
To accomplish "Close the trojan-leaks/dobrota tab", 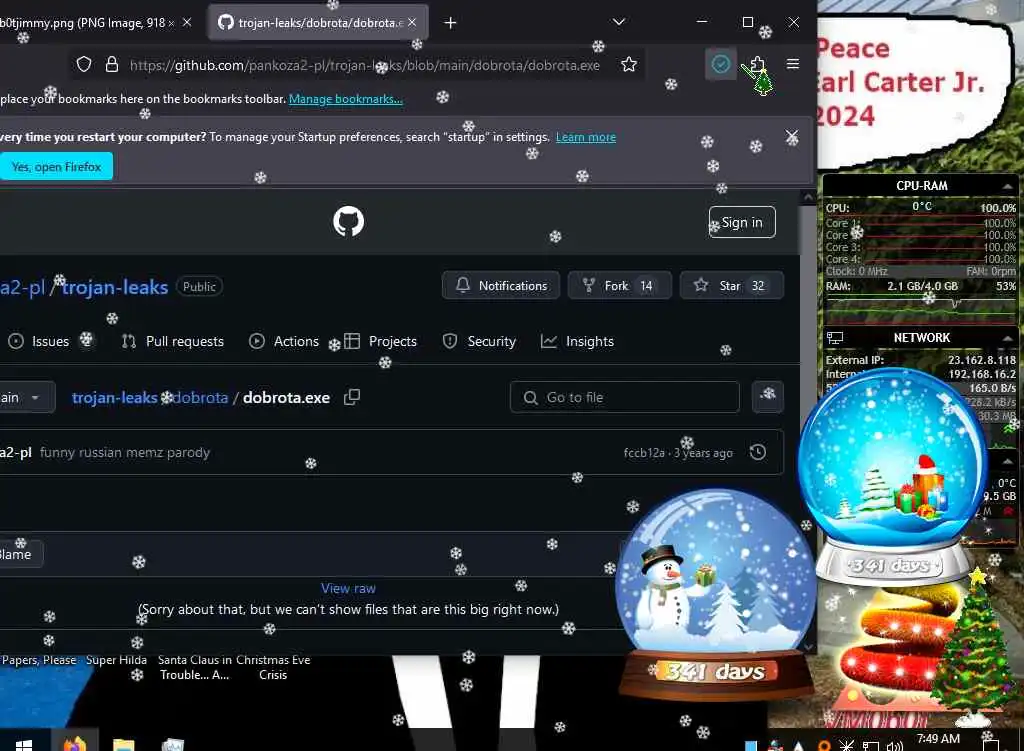I will coord(412,22).
